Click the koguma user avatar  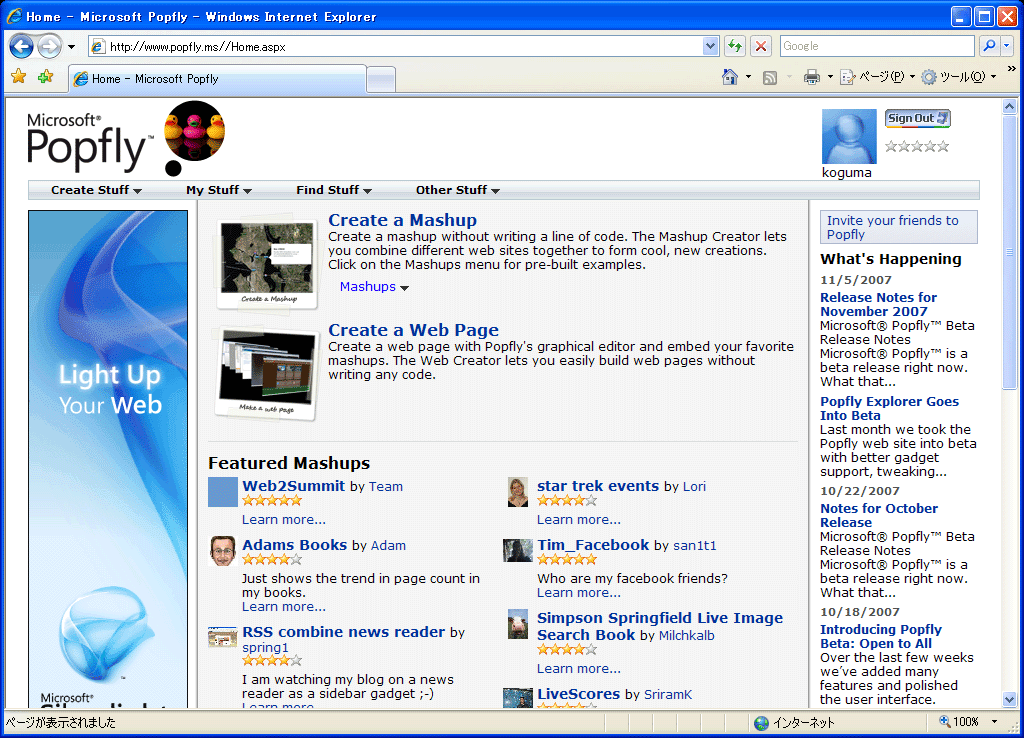[848, 136]
